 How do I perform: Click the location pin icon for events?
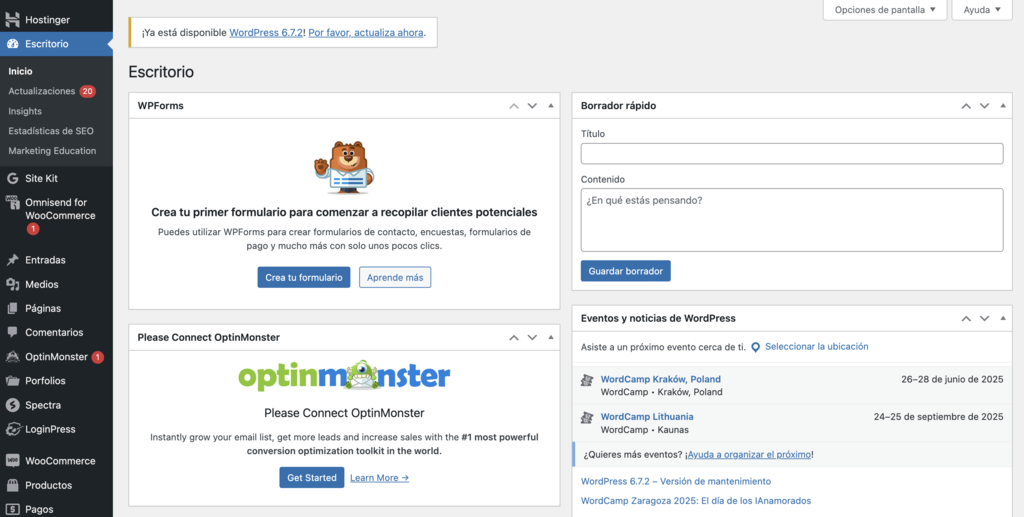click(756, 347)
